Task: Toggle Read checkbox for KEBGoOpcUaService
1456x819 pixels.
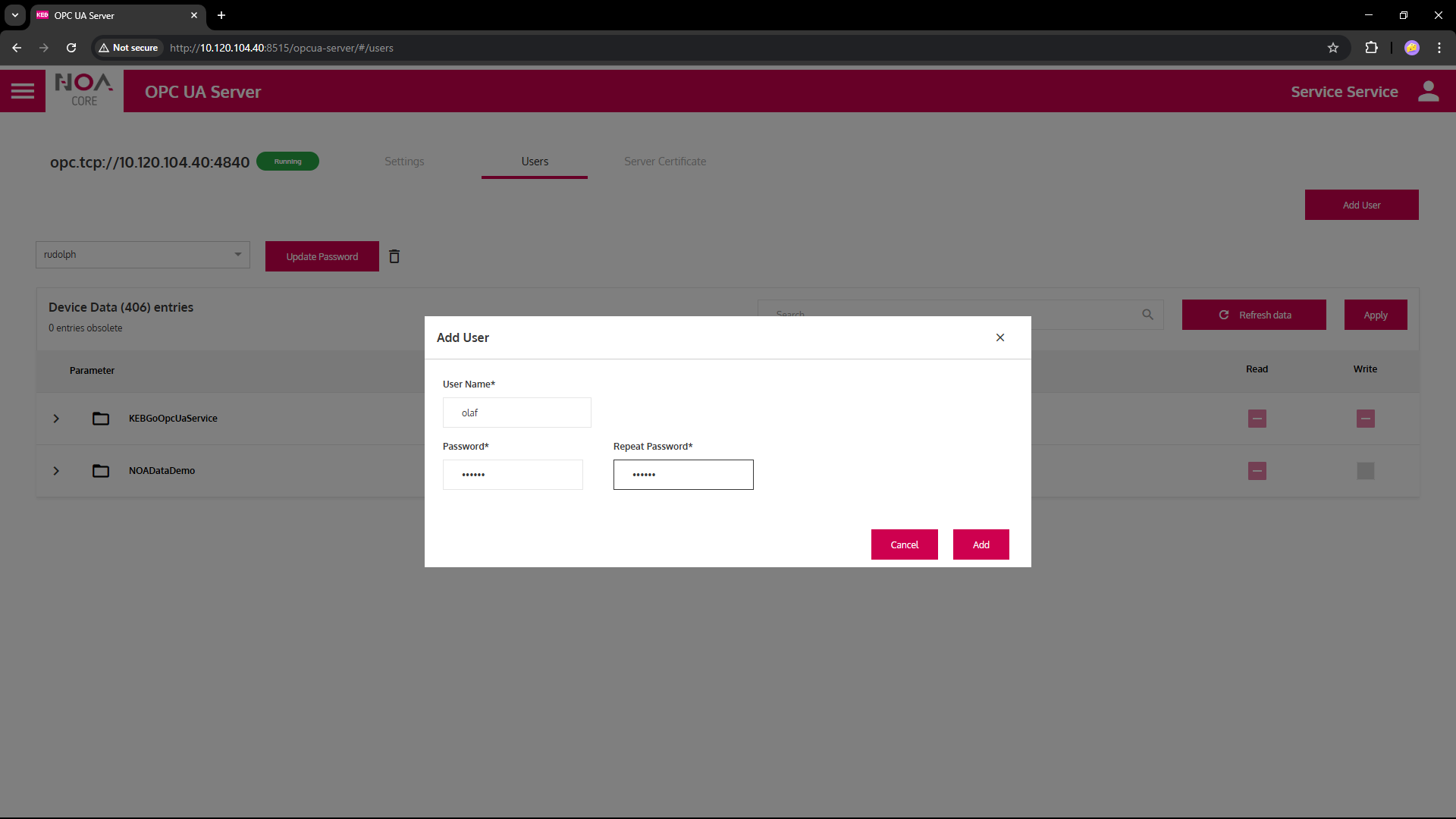Action: click(1257, 419)
